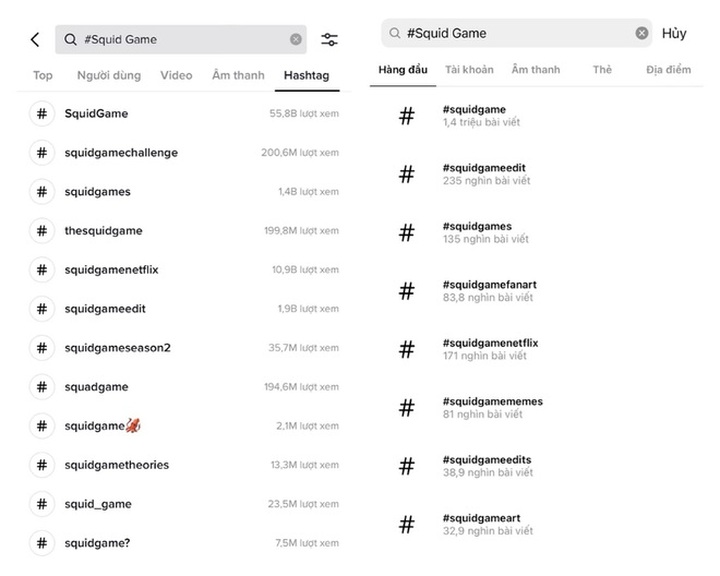Tap the back arrow in left search
This screenshot has height=576, width=720.
click(35, 40)
